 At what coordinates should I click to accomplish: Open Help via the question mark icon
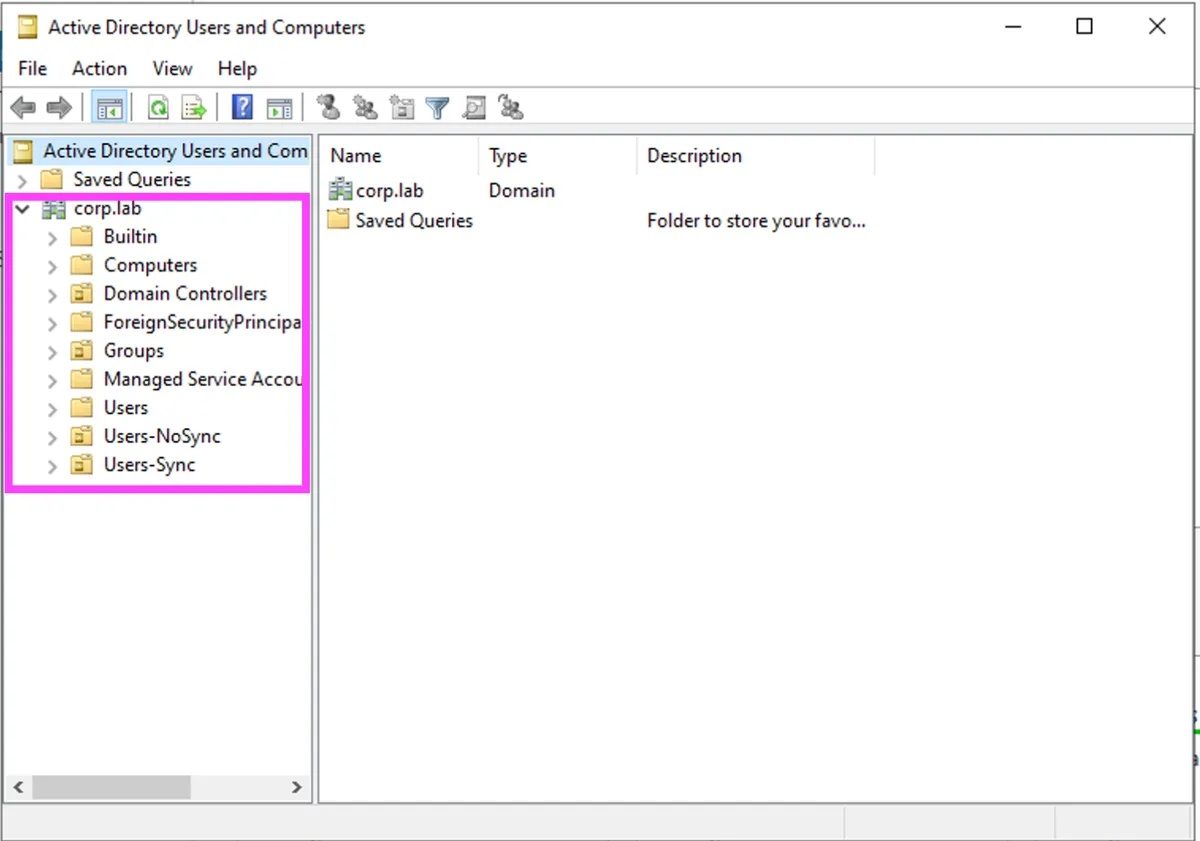click(x=242, y=108)
